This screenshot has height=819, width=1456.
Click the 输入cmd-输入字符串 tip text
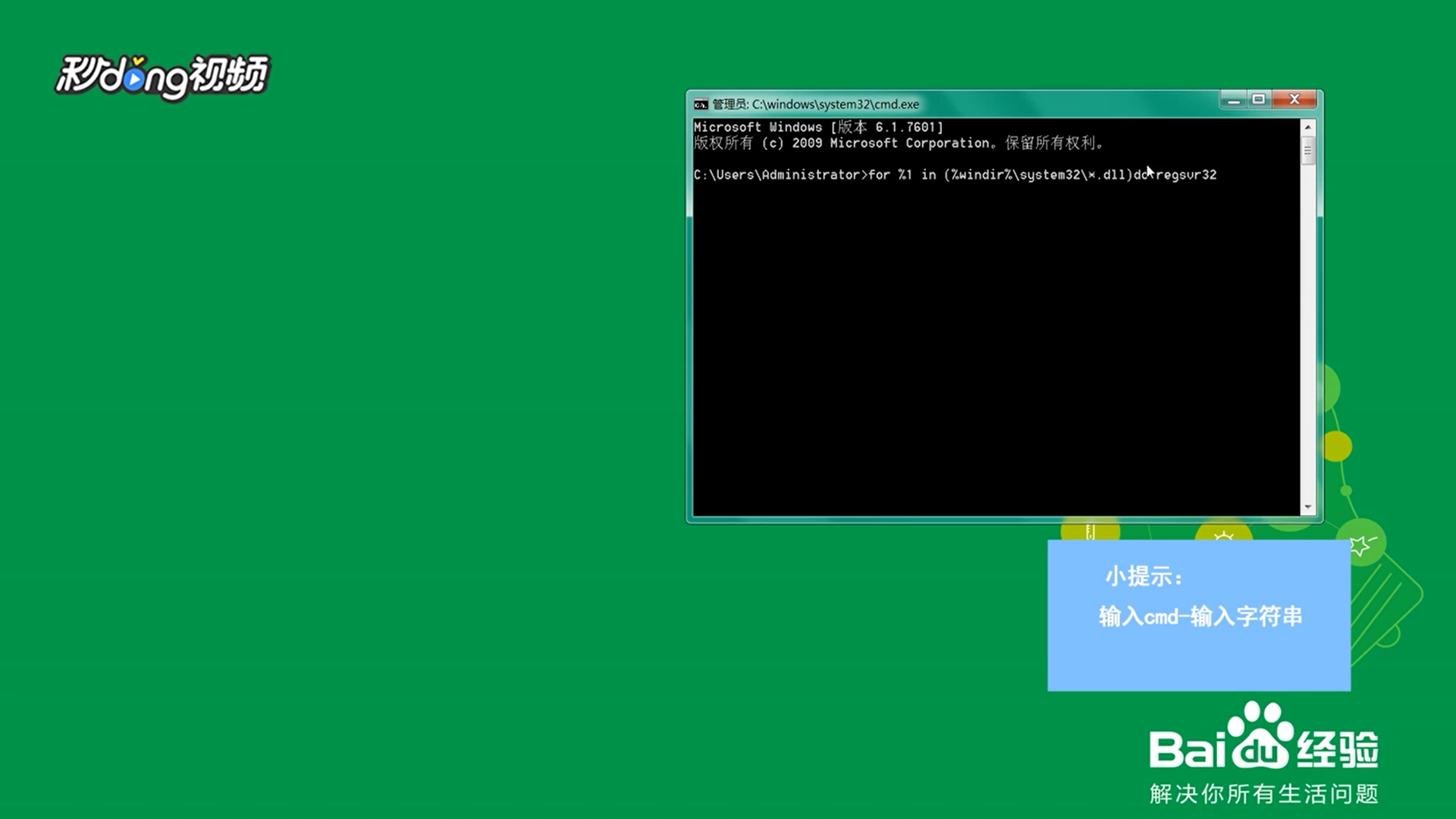(1200, 616)
